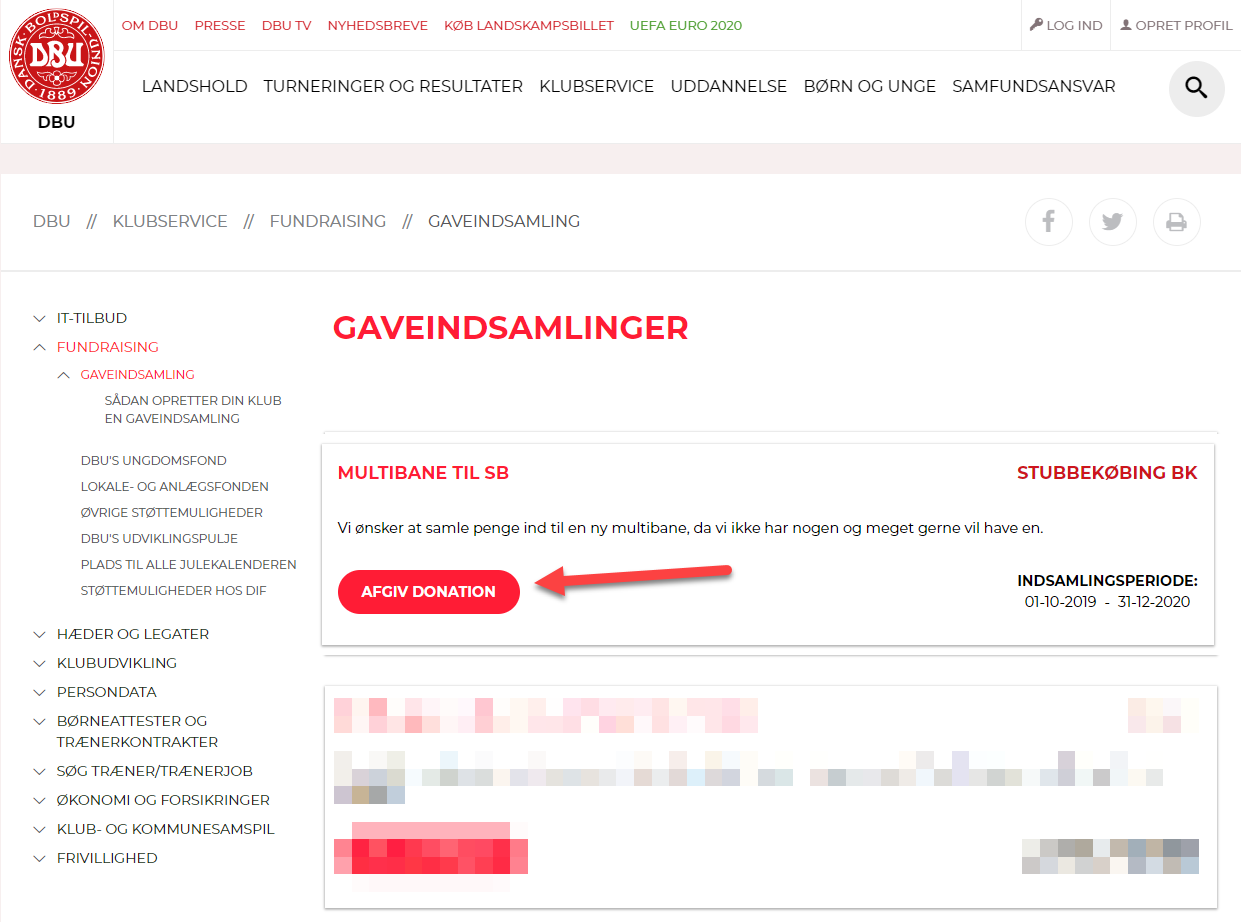Select ØKONOMI OG FORSIKRINGER label in sidebar
1241x922 pixels.
click(163, 801)
